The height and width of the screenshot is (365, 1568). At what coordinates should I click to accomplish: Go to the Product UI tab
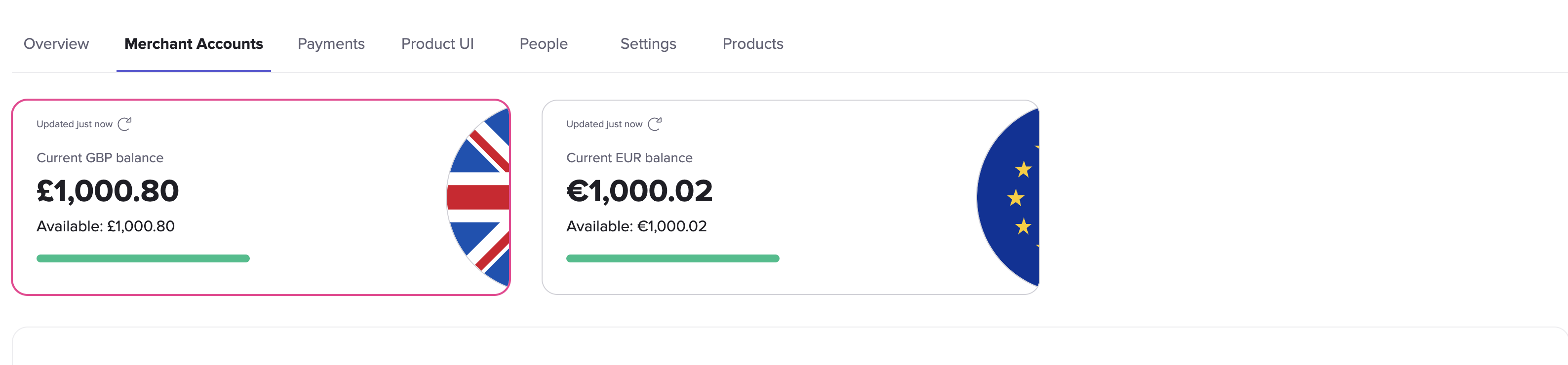pyautogui.click(x=437, y=44)
